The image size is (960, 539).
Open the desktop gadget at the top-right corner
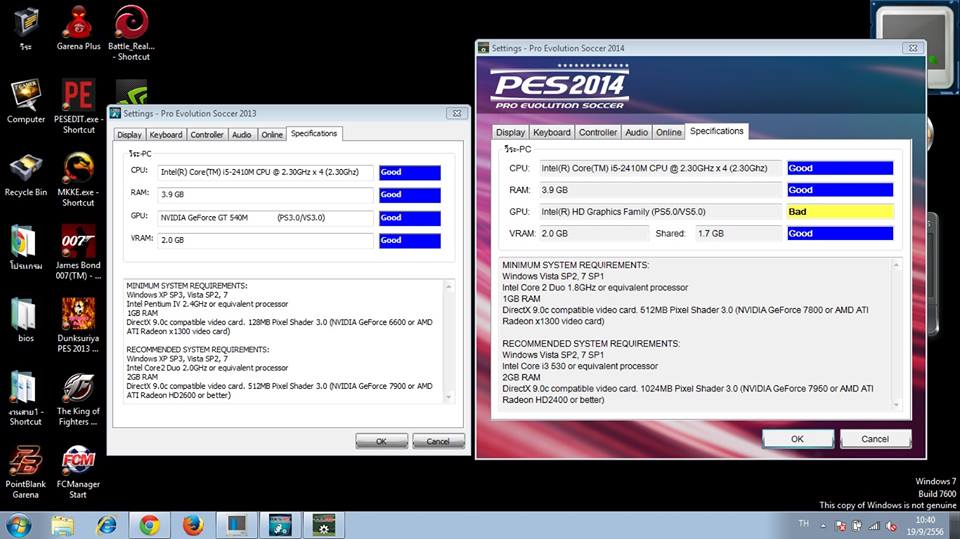coord(915,48)
